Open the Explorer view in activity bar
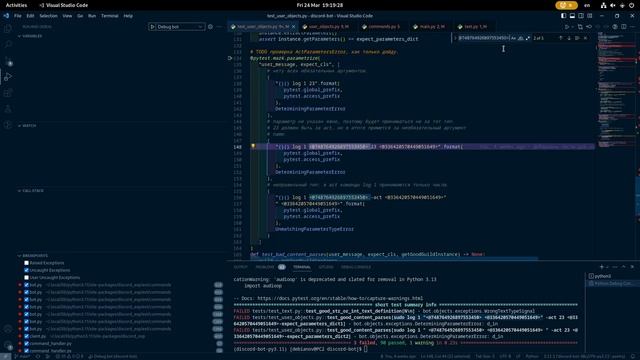 [8, 28]
